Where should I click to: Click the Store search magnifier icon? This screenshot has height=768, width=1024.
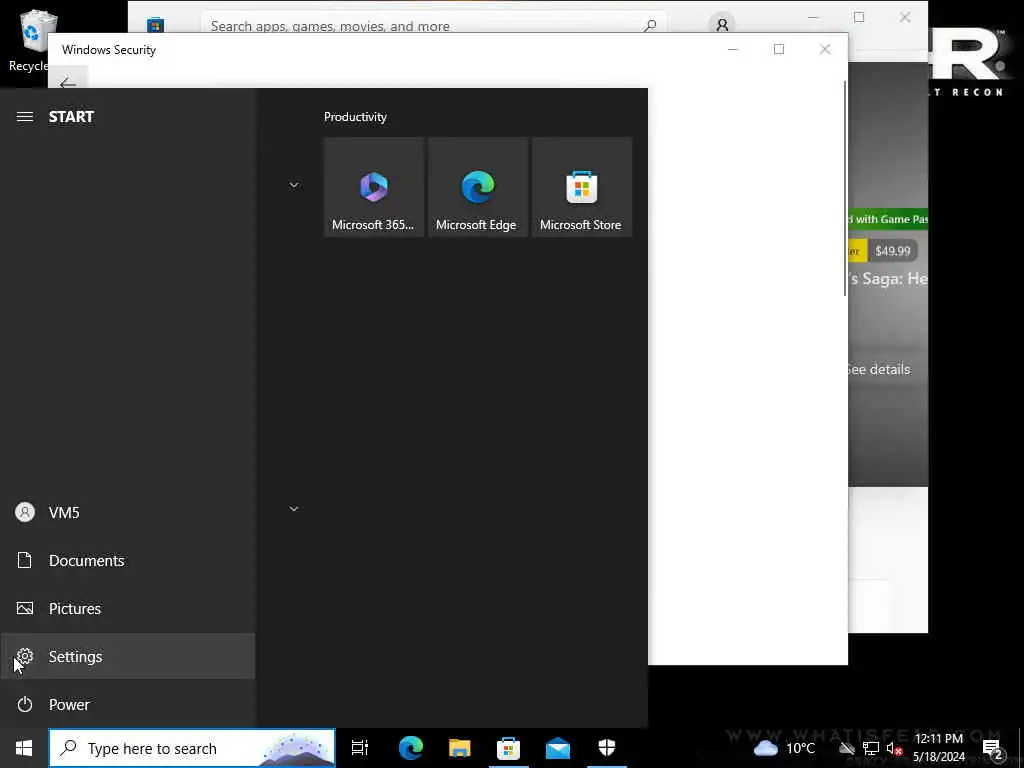point(650,26)
